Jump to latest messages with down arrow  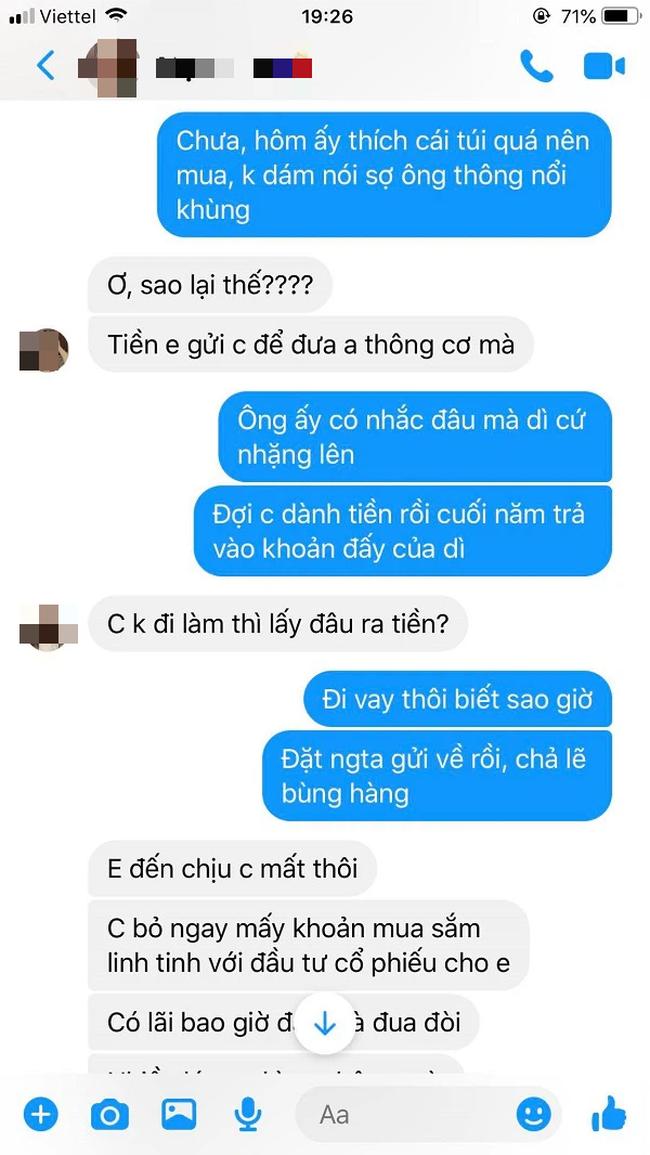point(325,1025)
